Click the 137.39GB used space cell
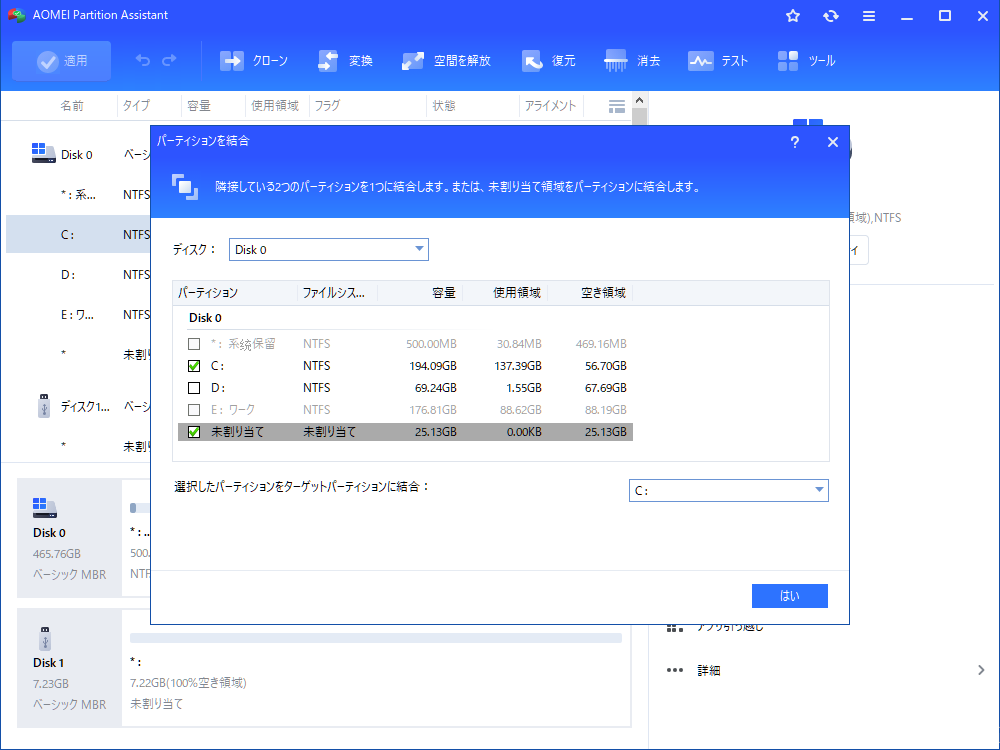Screen dimensions: 1000x750 tap(518, 366)
